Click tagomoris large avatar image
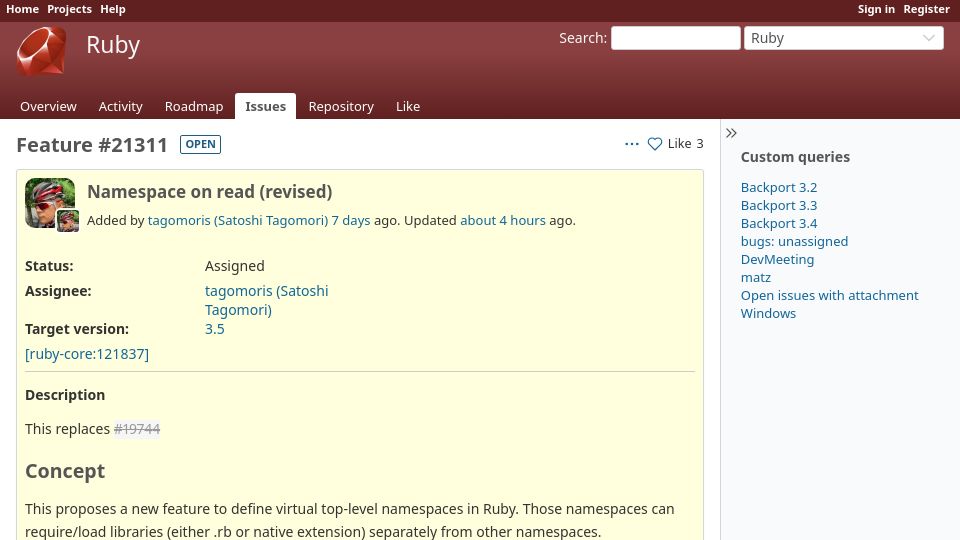 point(50,203)
